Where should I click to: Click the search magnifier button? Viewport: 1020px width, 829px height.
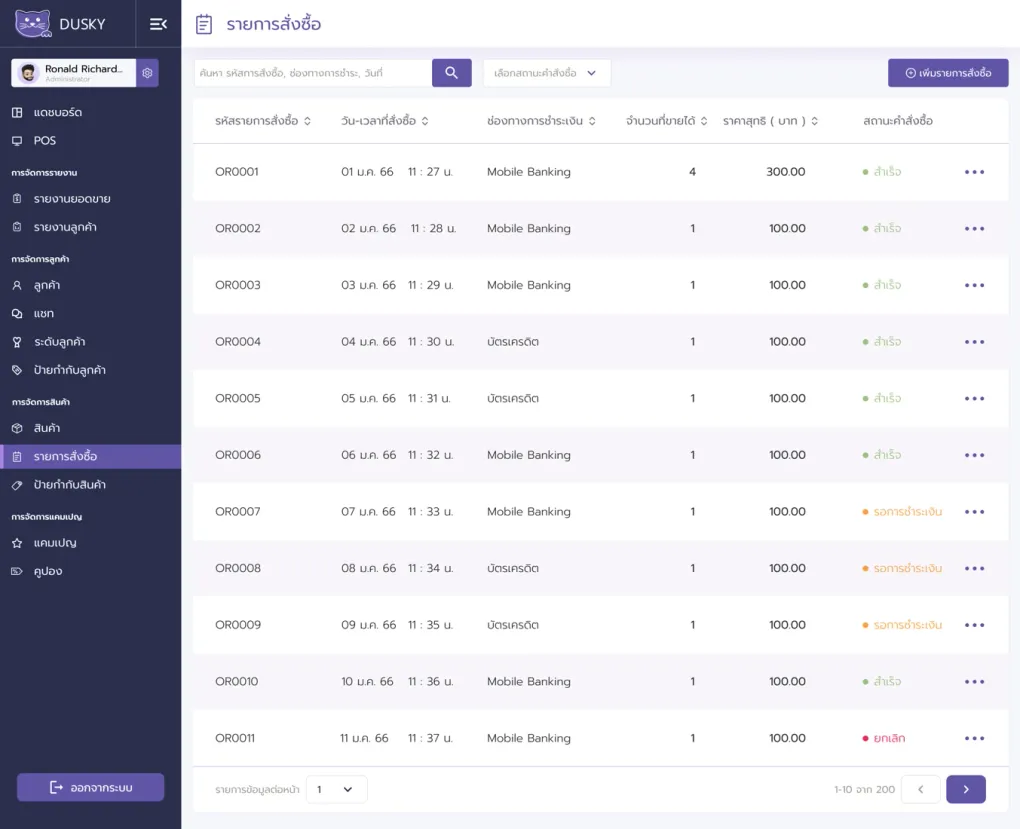(451, 73)
